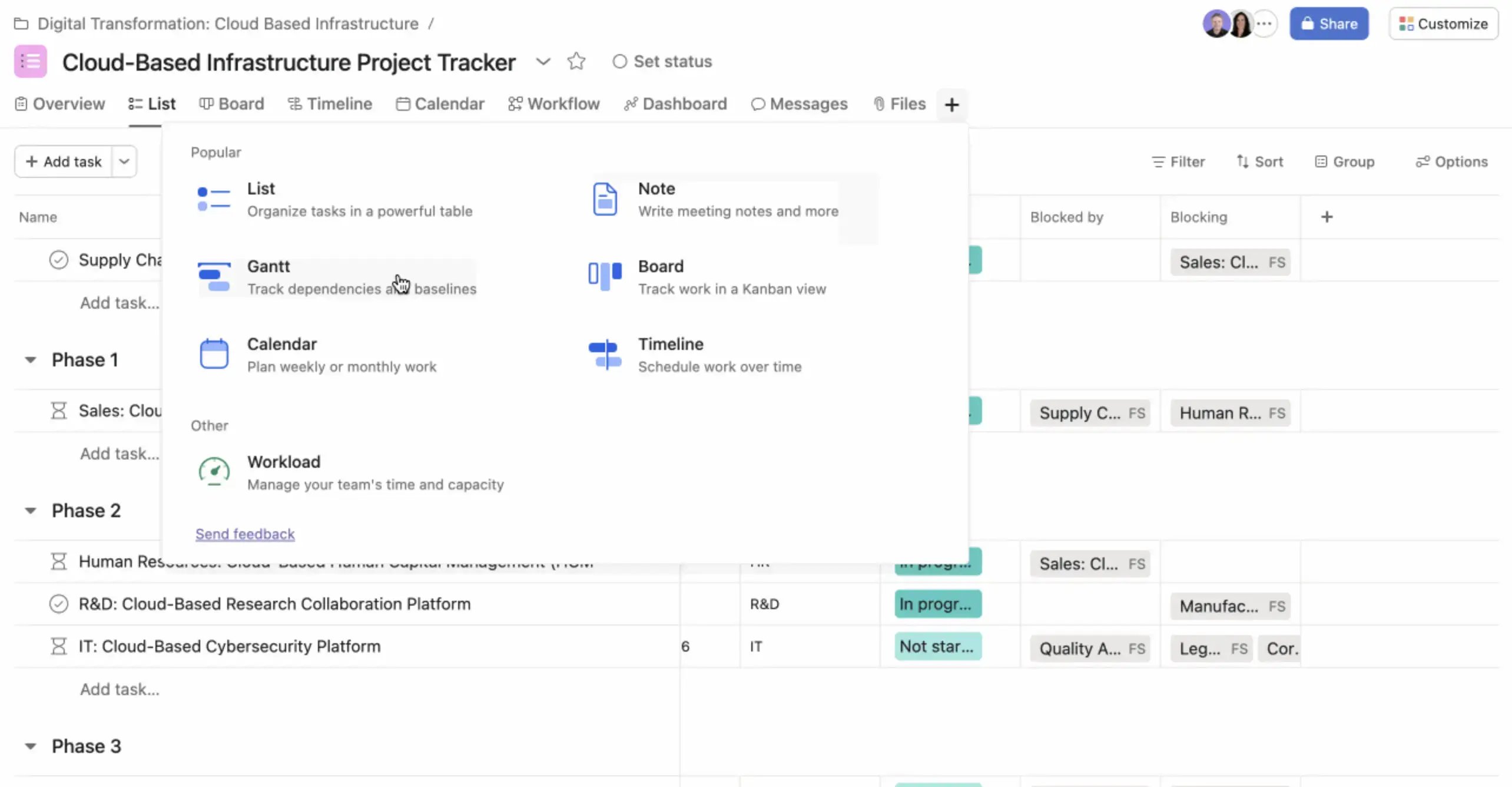Image resolution: width=1512 pixels, height=787 pixels.
Task: Open the Dashboard tab
Action: click(675, 104)
